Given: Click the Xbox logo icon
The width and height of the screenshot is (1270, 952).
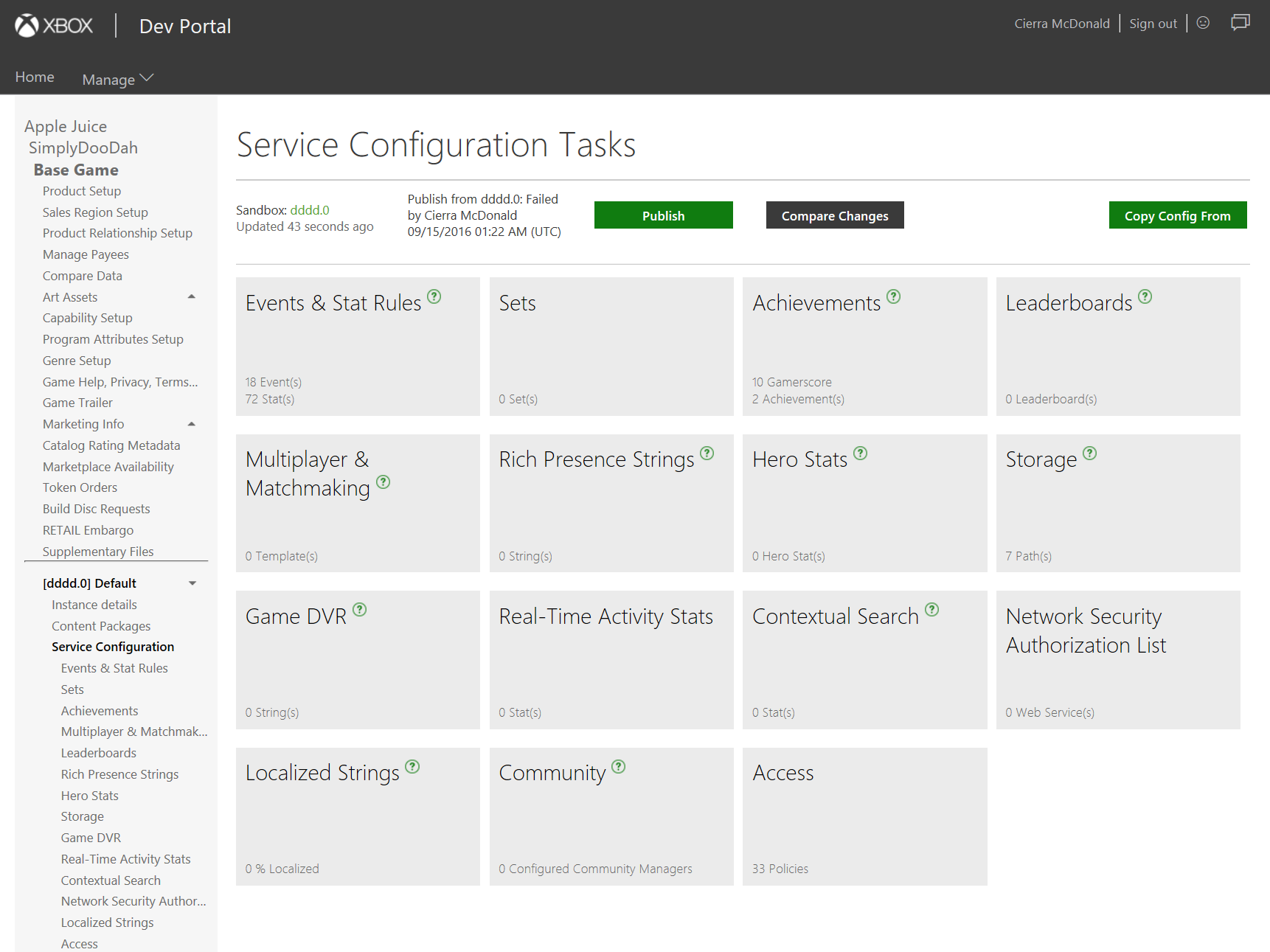Looking at the screenshot, I should tap(27, 26).
